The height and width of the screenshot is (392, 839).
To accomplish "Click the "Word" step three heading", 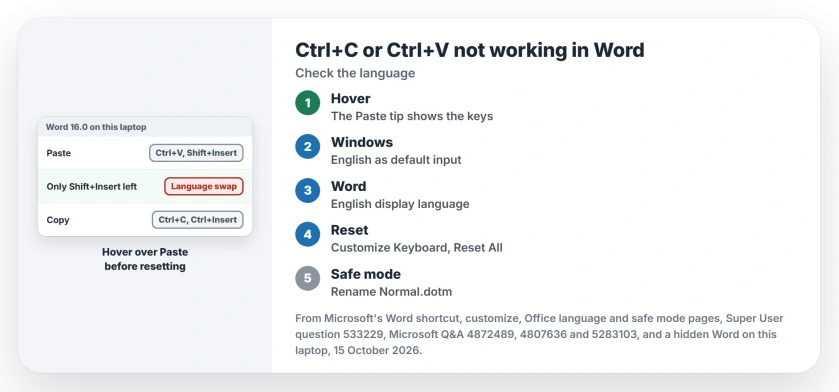I will pos(348,186).
